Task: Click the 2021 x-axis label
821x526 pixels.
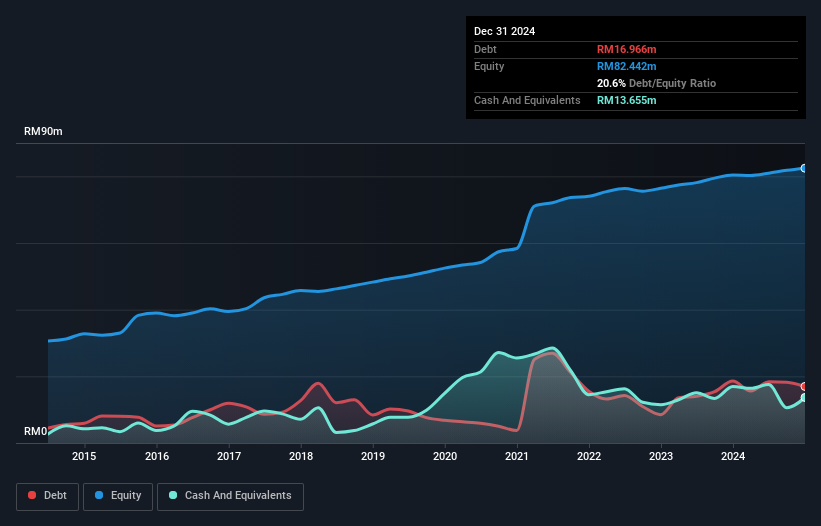Action: [x=517, y=456]
